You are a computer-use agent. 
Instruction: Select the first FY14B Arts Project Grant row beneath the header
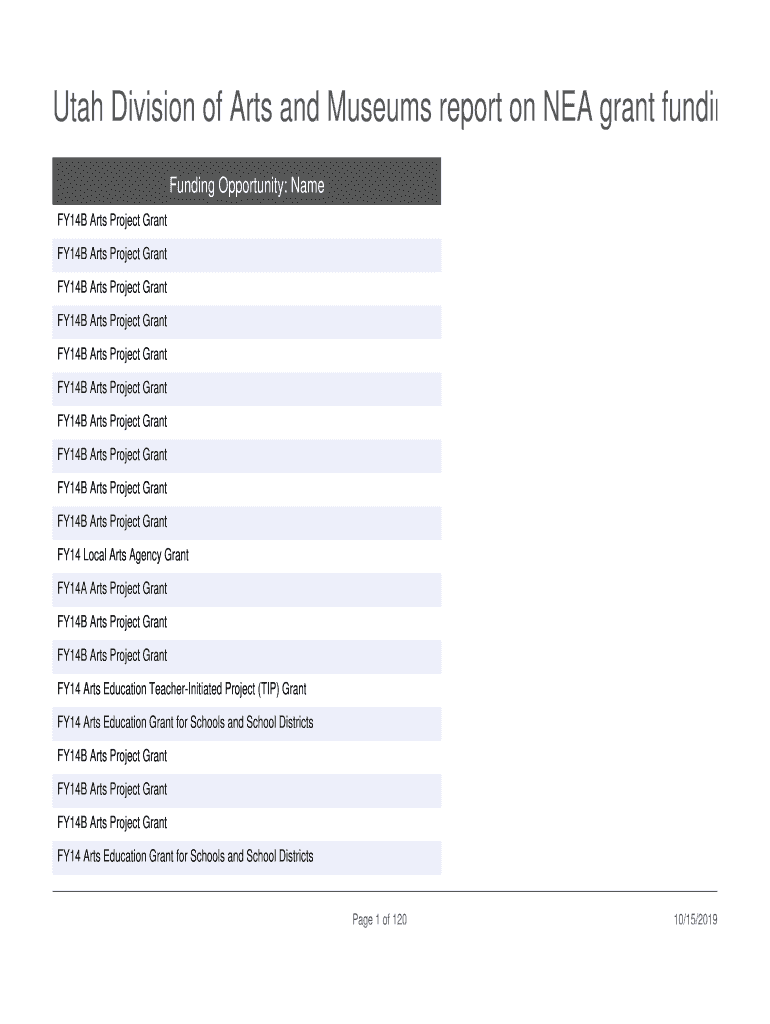point(112,221)
